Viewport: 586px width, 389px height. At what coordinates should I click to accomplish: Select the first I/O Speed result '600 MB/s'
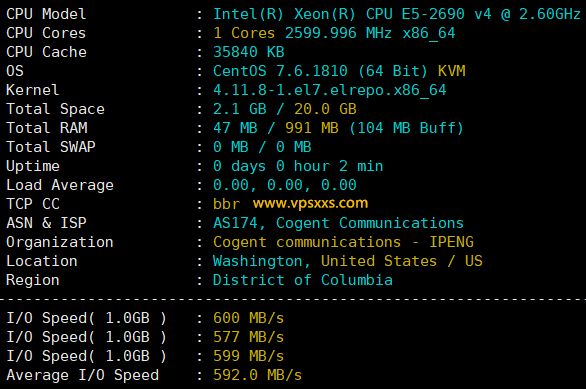coord(249,318)
